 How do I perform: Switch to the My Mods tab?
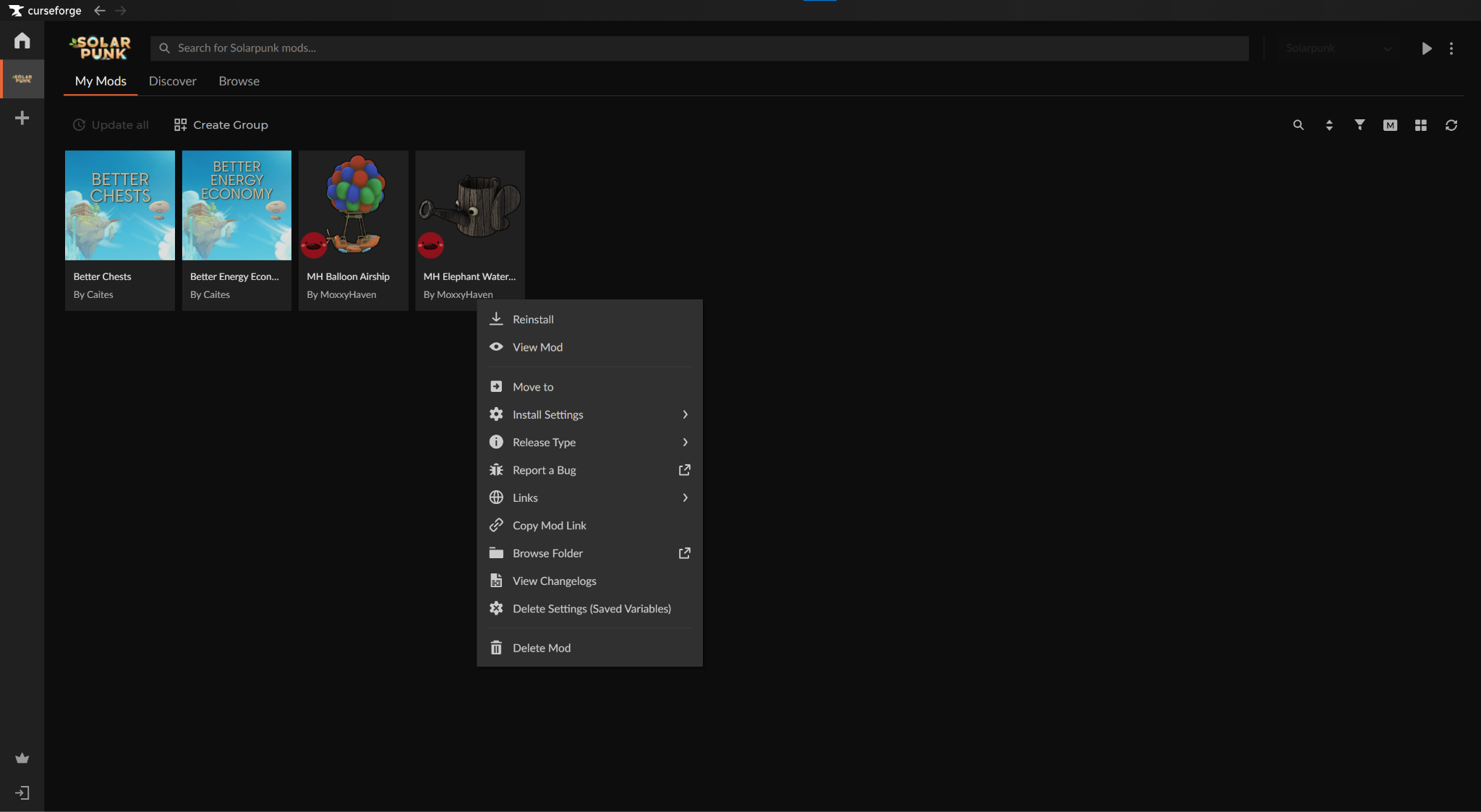pos(101,81)
